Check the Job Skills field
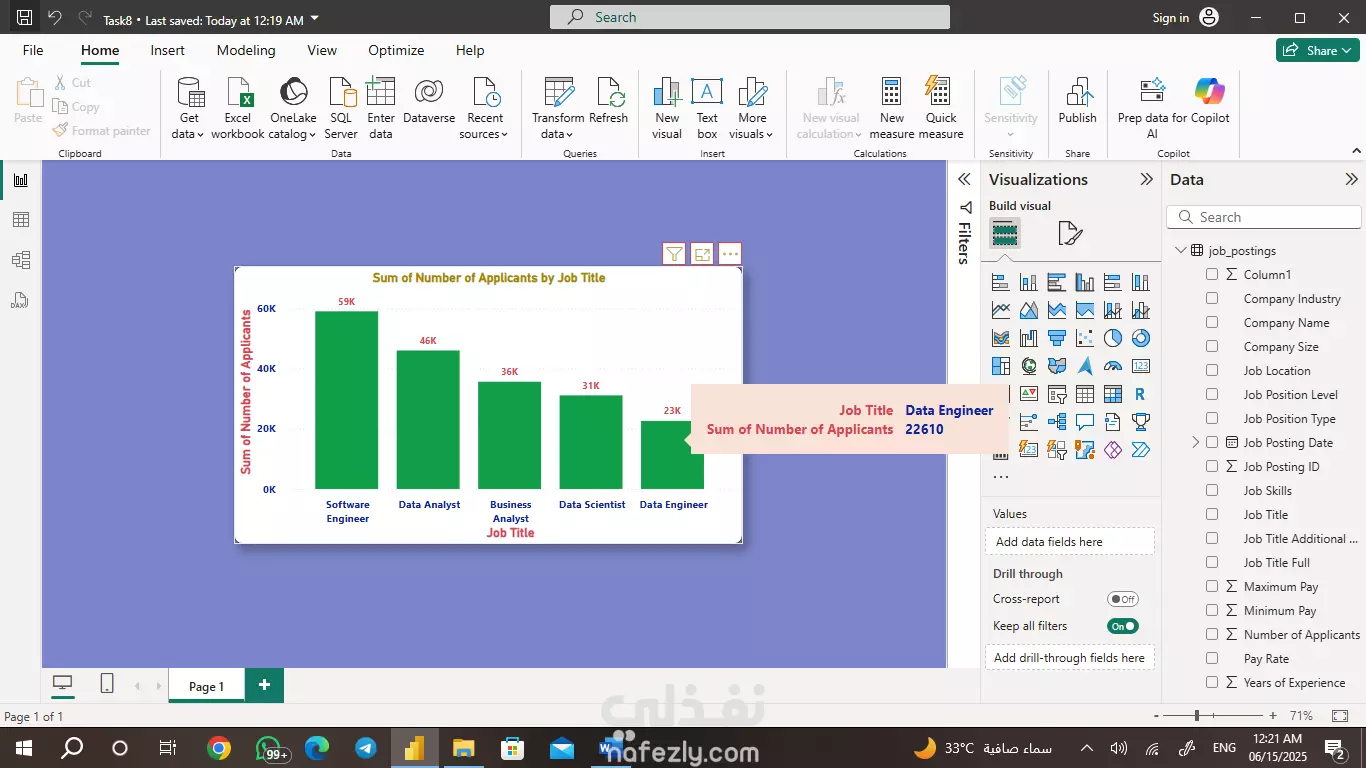 click(x=1212, y=490)
